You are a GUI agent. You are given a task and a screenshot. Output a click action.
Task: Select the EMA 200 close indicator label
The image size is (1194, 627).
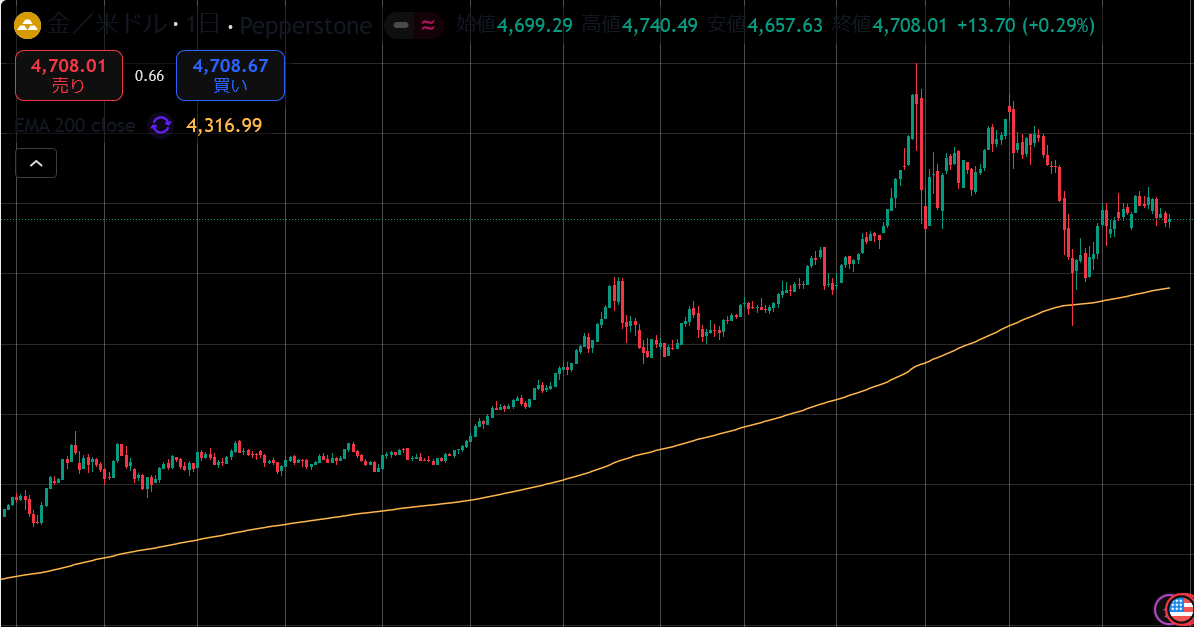(75, 125)
